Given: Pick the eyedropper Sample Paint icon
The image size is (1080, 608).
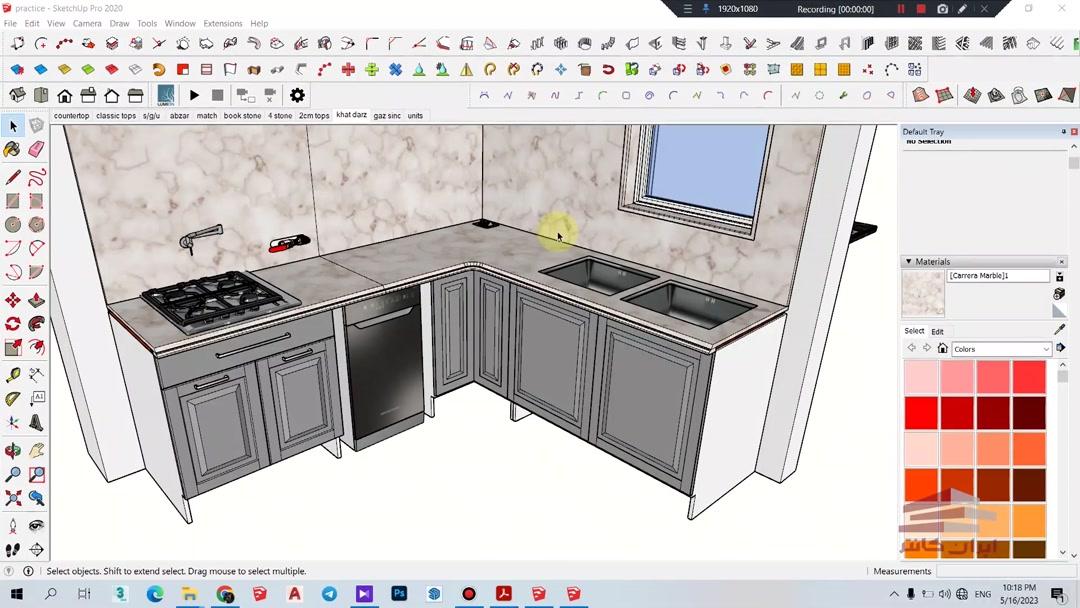Looking at the screenshot, I should (x=1059, y=330).
